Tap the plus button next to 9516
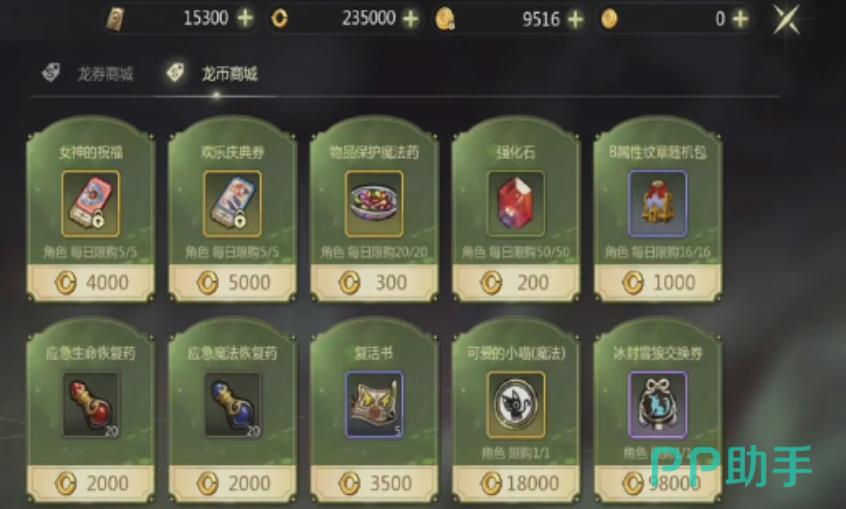Image resolution: width=846 pixels, height=509 pixels. pos(576,19)
